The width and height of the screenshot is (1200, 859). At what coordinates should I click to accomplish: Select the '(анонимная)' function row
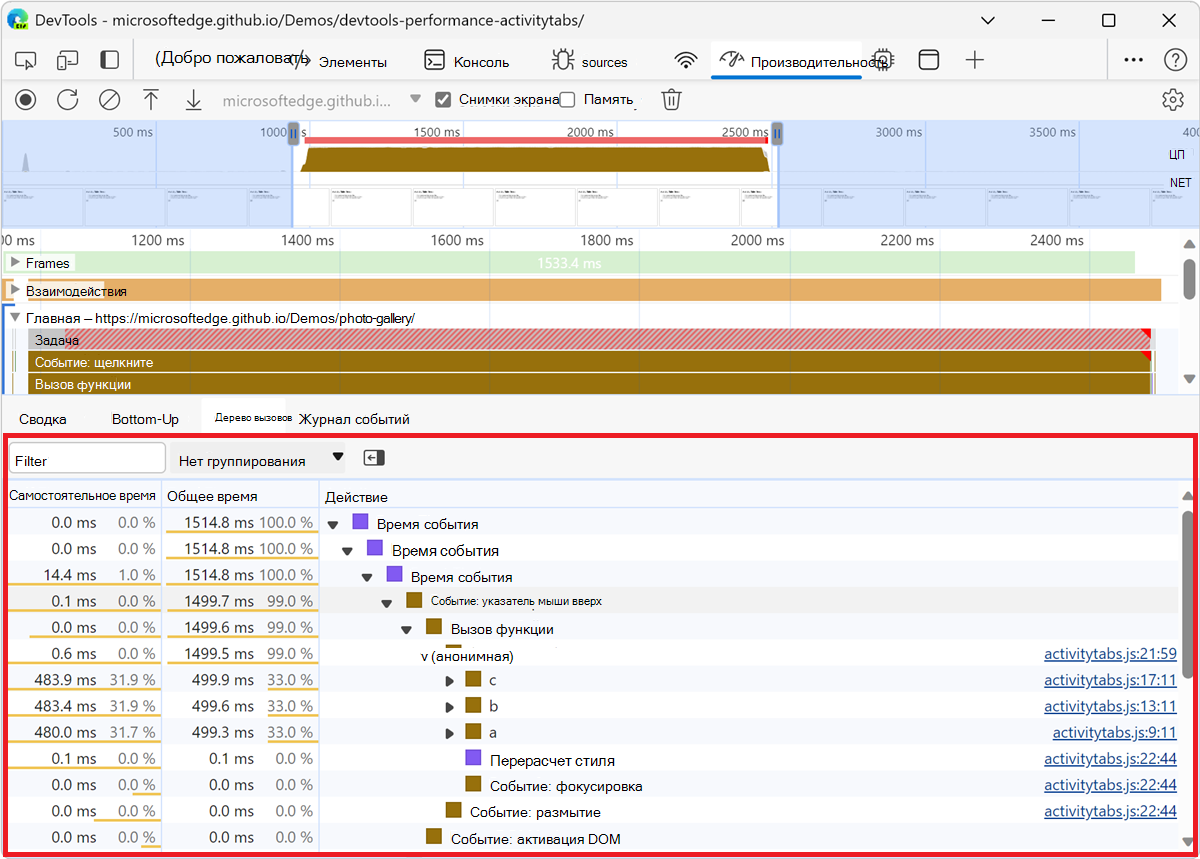(x=592, y=655)
